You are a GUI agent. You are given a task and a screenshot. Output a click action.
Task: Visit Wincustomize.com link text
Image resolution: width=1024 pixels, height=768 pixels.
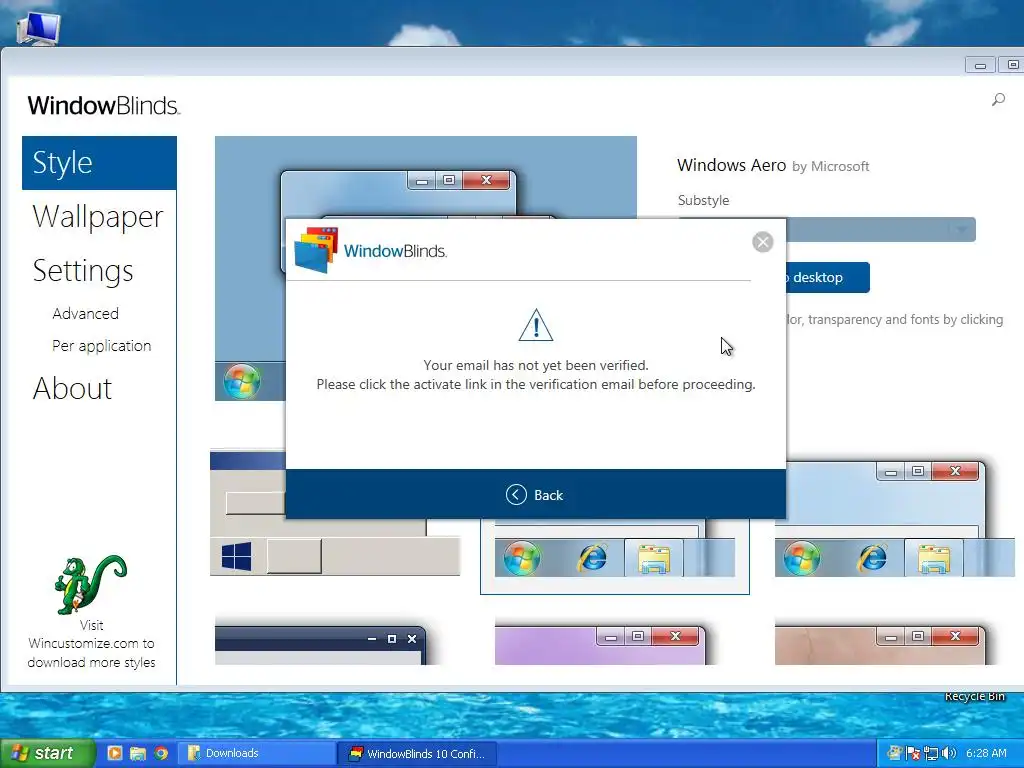tap(91, 643)
